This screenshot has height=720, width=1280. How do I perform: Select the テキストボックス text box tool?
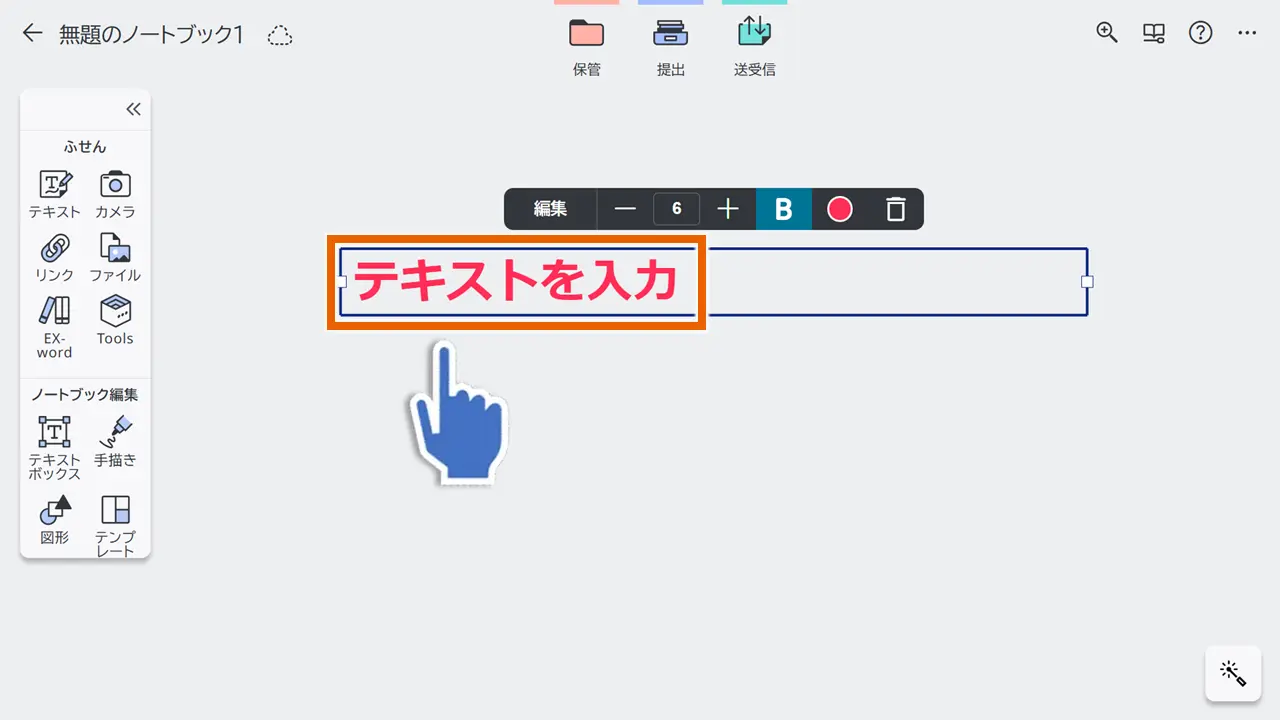(x=54, y=443)
